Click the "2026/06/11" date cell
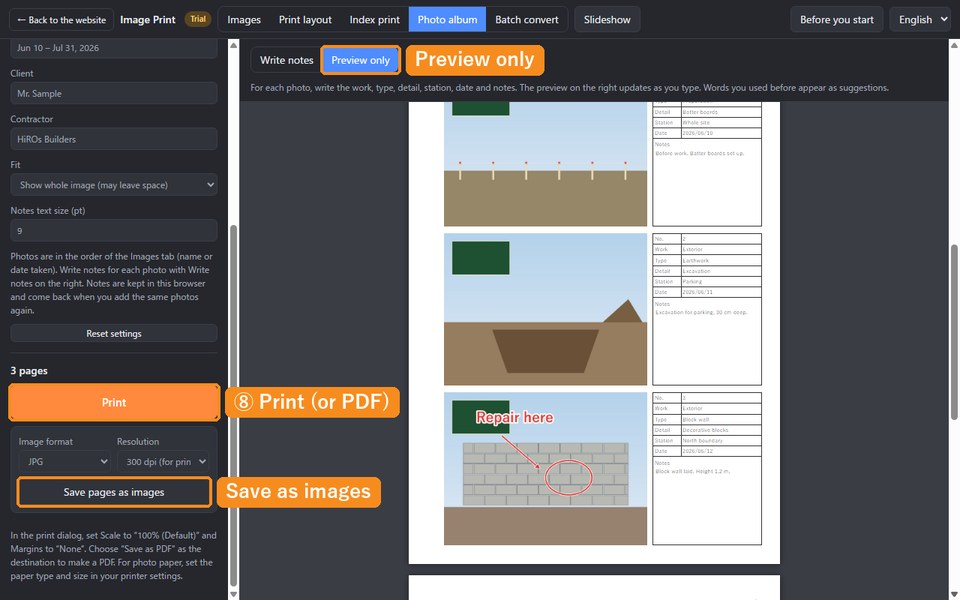The image size is (960, 600). pyautogui.click(x=721, y=292)
